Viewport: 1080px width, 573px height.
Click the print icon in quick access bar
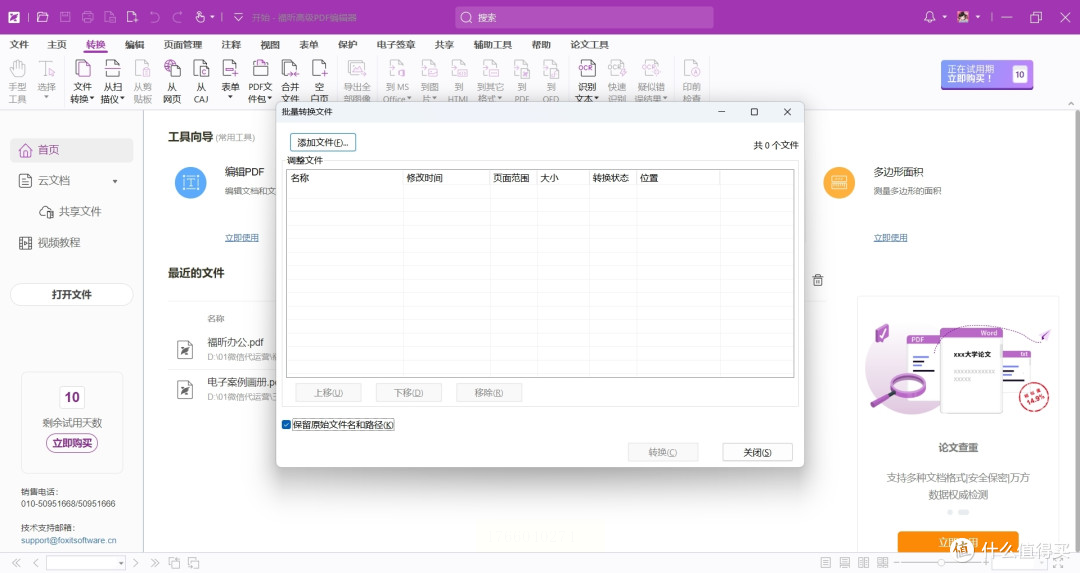(x=88, y=17)
